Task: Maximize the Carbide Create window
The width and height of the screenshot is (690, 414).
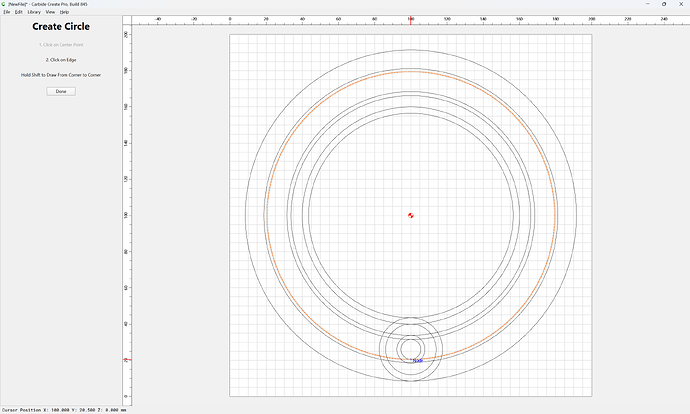Action: pyautogui.click(x=664, y=4)
